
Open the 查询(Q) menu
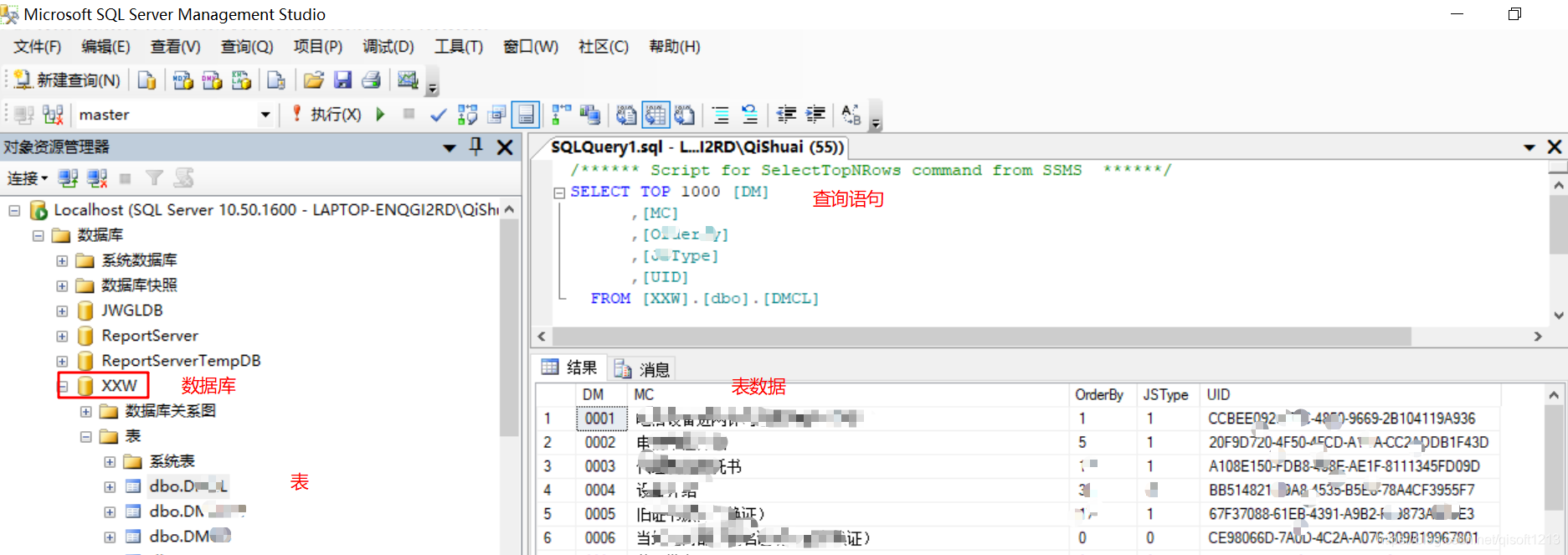[247, 47]
